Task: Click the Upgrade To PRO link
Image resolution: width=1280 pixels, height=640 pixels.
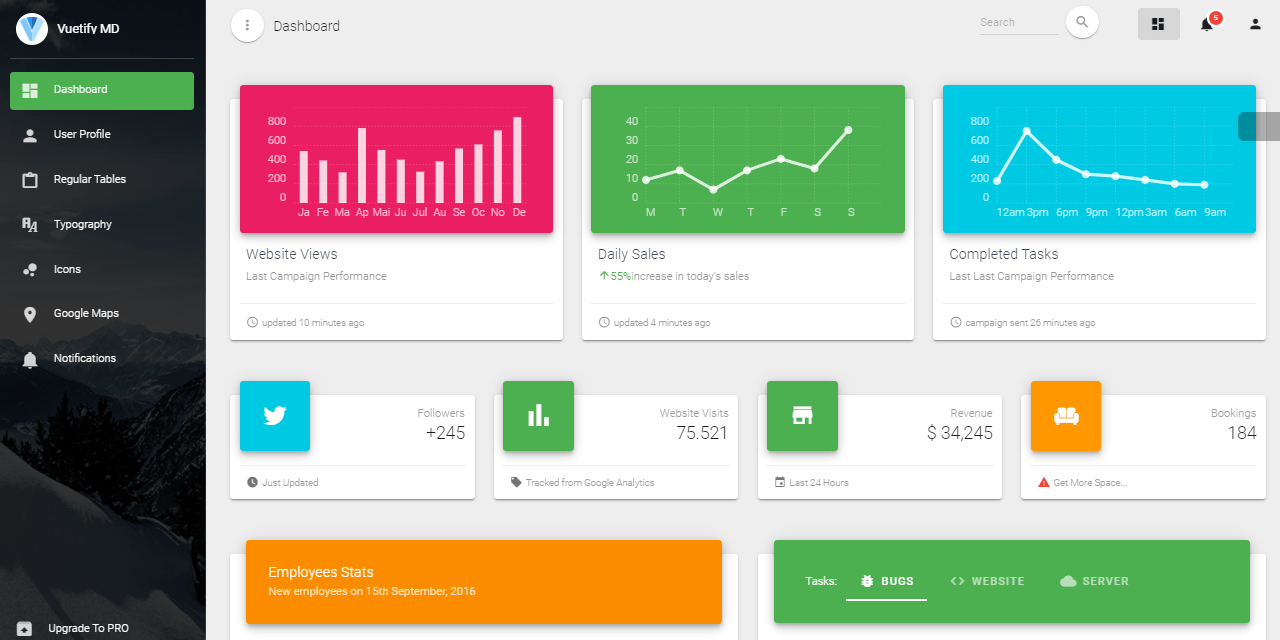Action: [90, 628]
